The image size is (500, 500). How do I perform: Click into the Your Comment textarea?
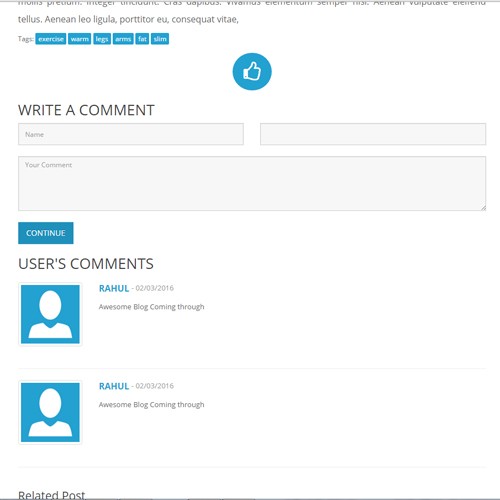252,183
